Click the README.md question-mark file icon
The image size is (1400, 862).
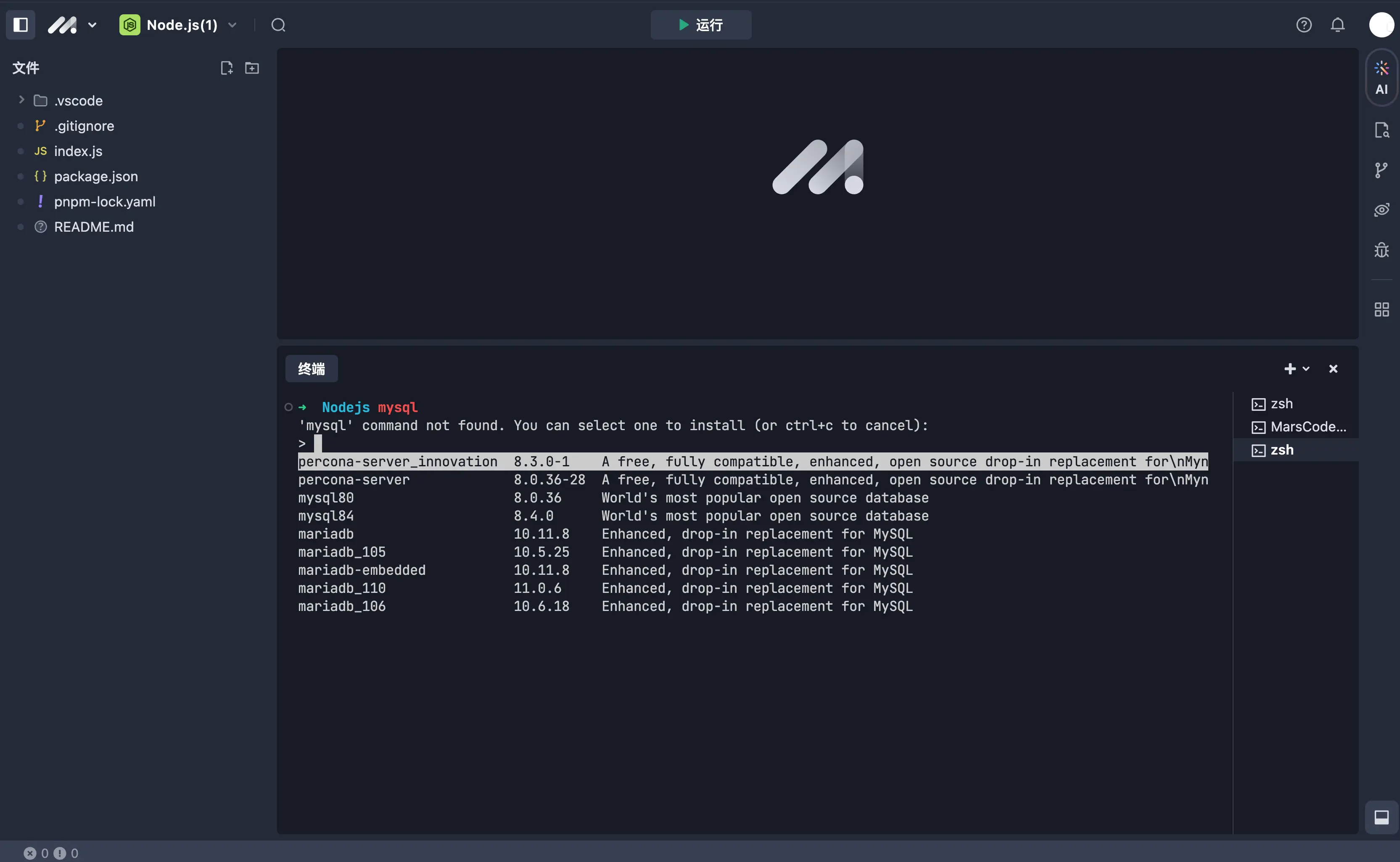[x=40, y=227]
